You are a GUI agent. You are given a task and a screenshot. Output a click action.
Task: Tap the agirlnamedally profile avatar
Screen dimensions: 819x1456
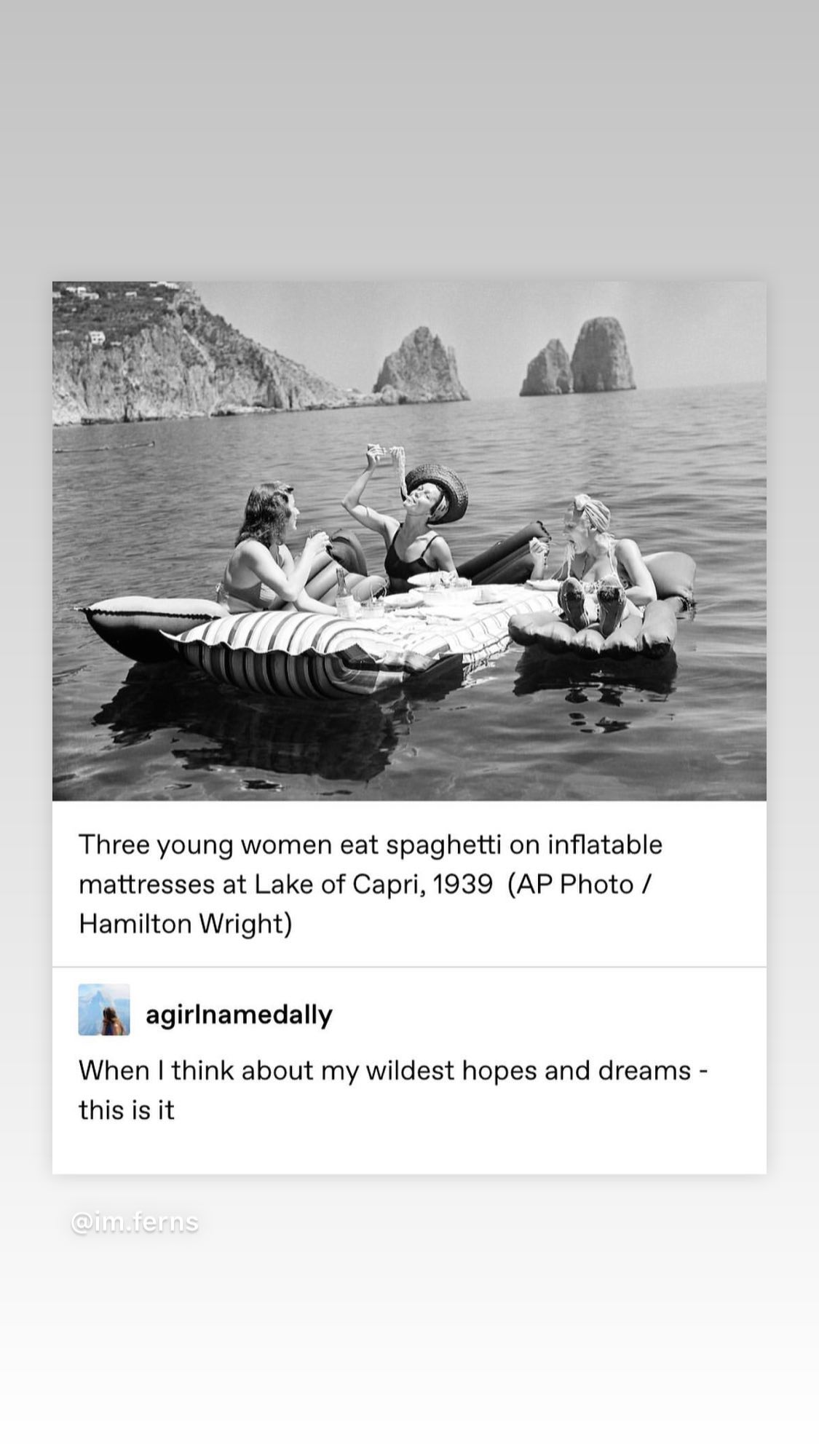pos(104,1010)
